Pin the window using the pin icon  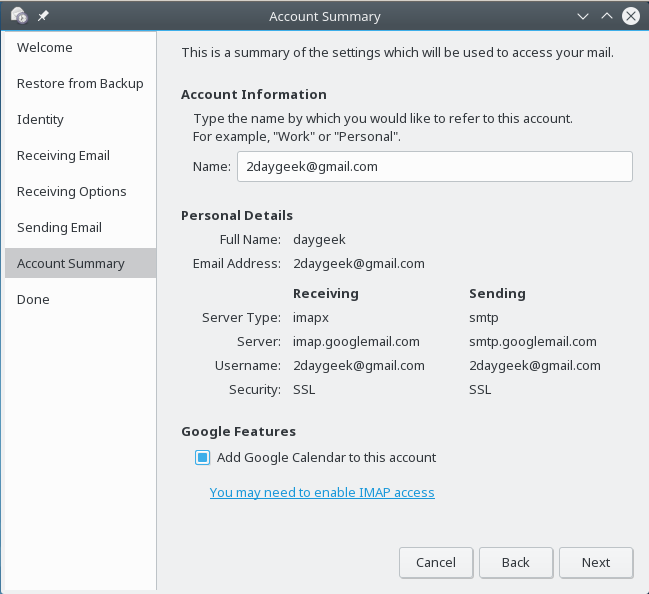click(42, 17)
